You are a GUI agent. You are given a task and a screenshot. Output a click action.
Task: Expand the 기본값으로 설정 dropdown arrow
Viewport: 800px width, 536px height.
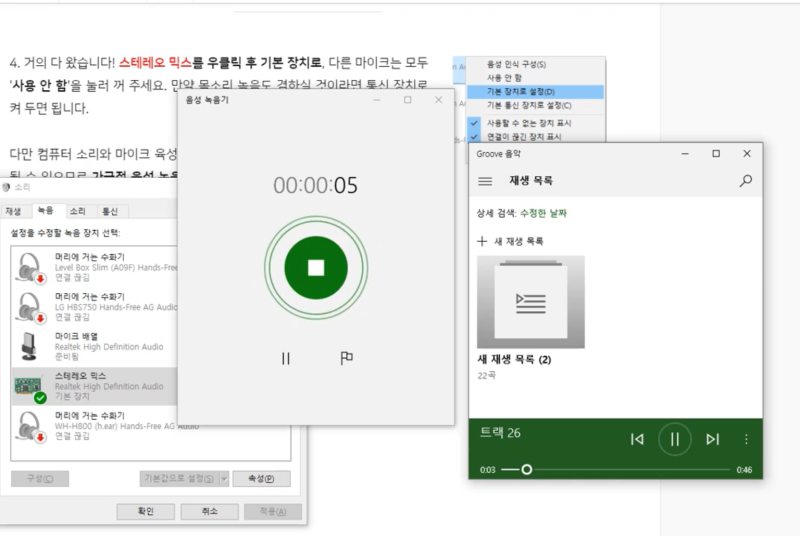click(x=224, y=478)
